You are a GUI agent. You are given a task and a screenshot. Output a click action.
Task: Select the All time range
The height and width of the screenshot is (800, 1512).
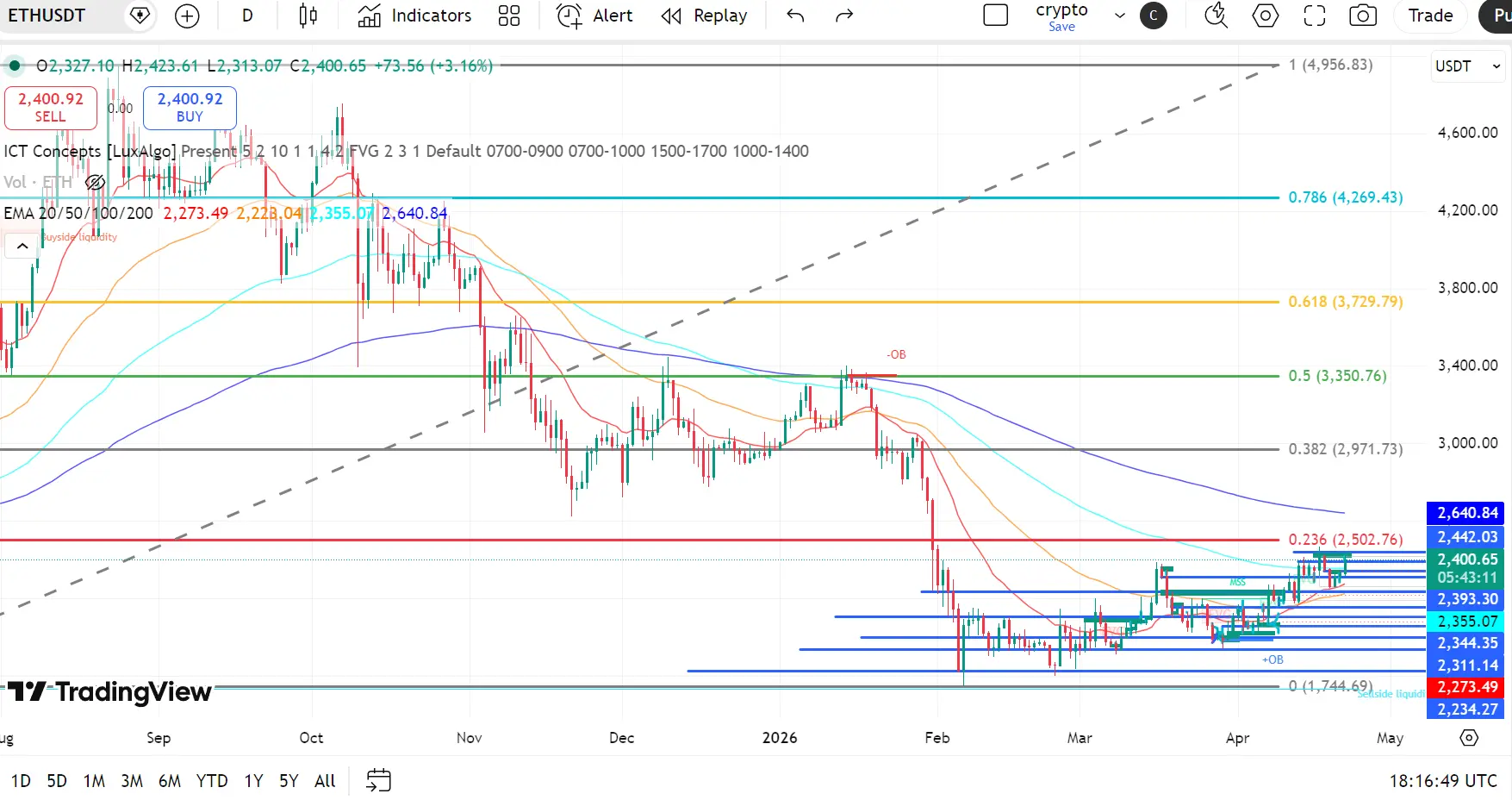click(x=325, y=781)
